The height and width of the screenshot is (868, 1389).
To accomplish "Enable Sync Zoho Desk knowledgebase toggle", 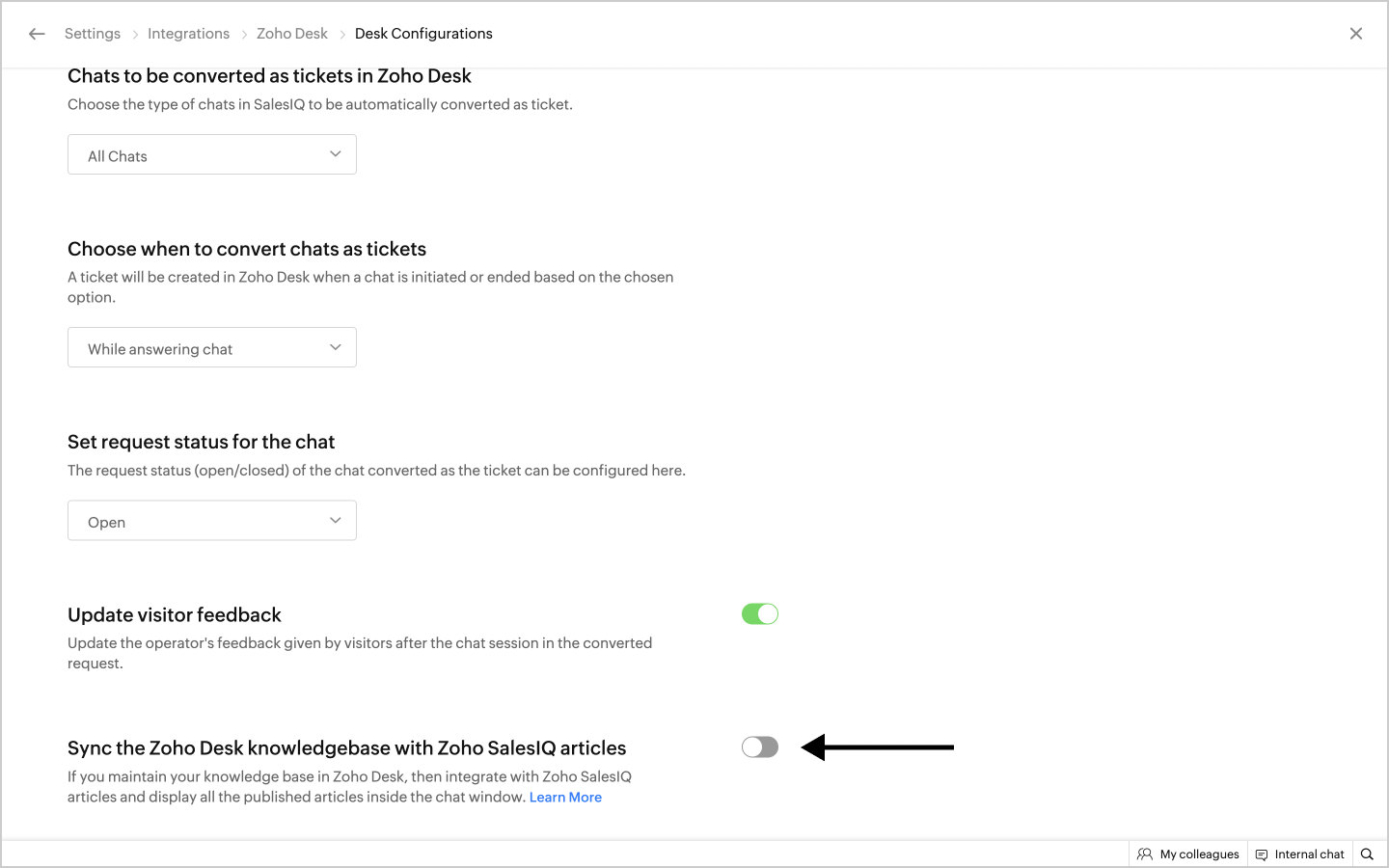I will pos(759,747).
